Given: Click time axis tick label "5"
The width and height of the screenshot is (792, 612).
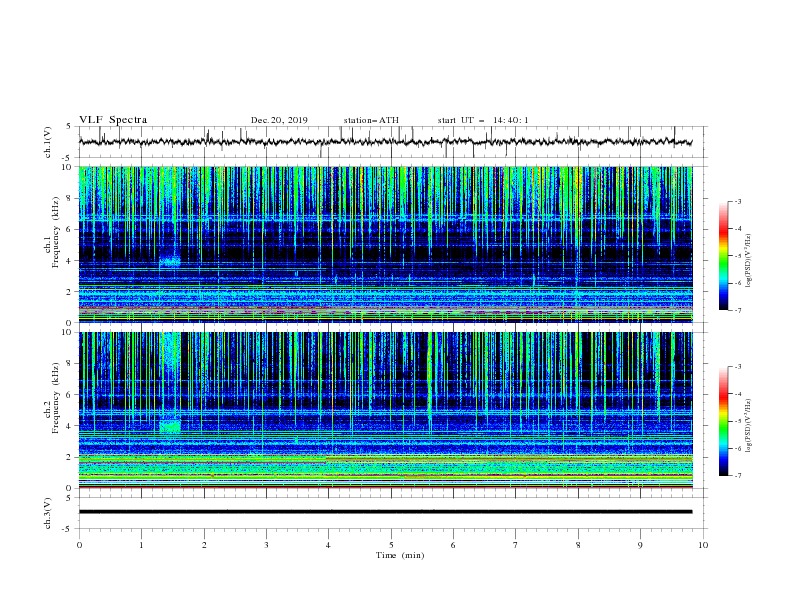Looking at the screenshot, I should (391, 545).
